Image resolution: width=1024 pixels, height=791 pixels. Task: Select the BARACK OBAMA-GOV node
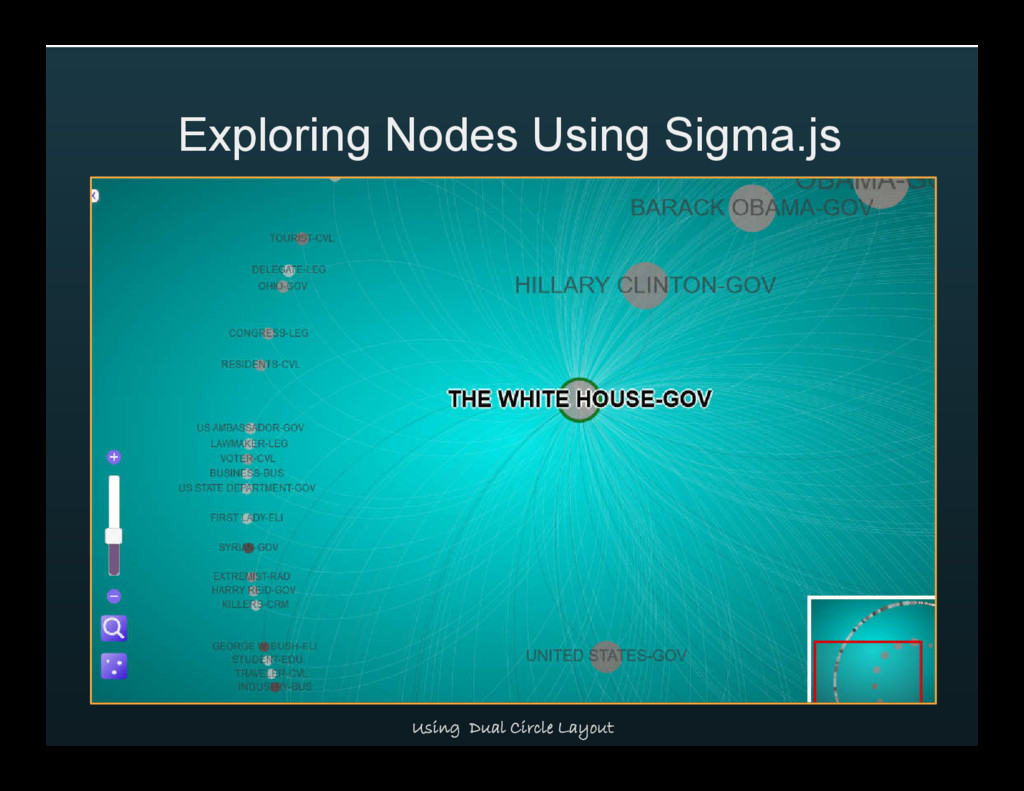coord(752,208)
